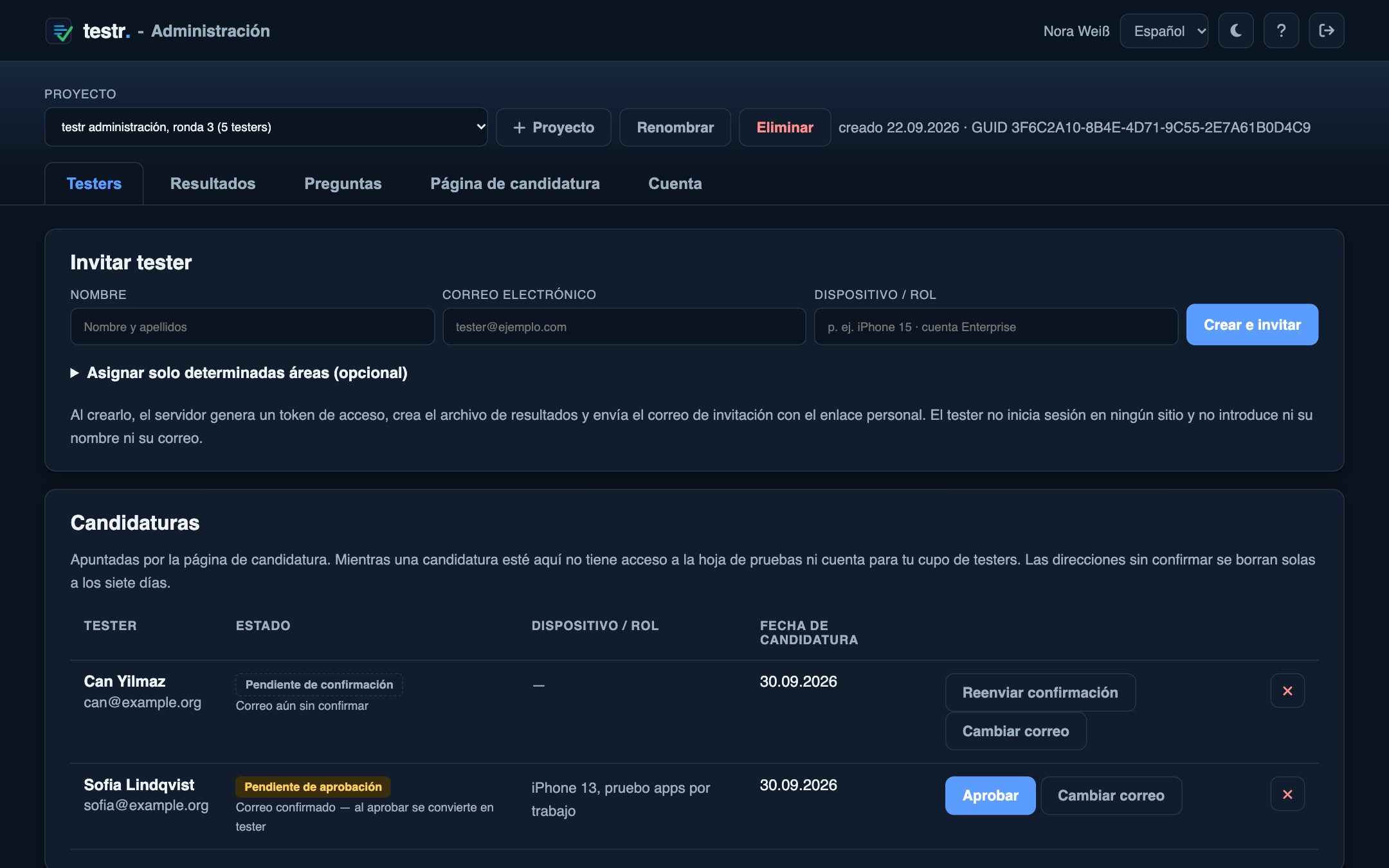Go to the Preguntas tab
The image size is (1389, 868).
pyautogui.click(x=343, y=183)
